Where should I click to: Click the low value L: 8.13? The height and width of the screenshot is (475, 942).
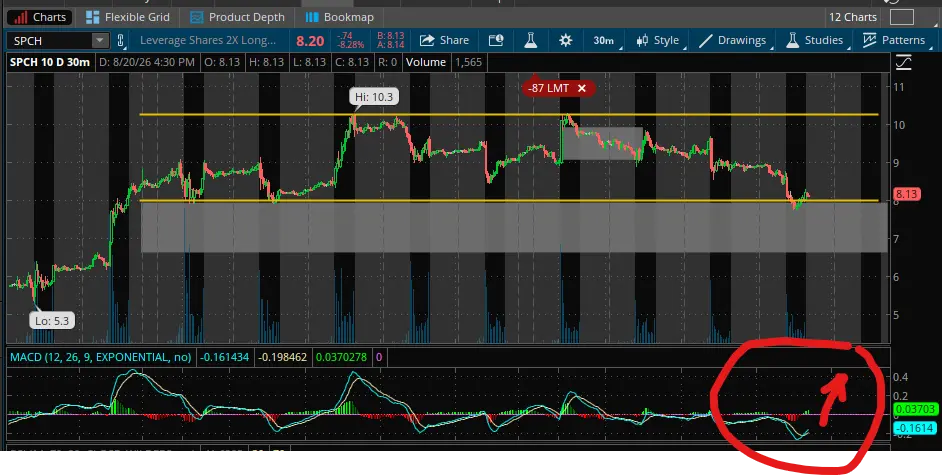pyautogui.click(x=308, y=62)
